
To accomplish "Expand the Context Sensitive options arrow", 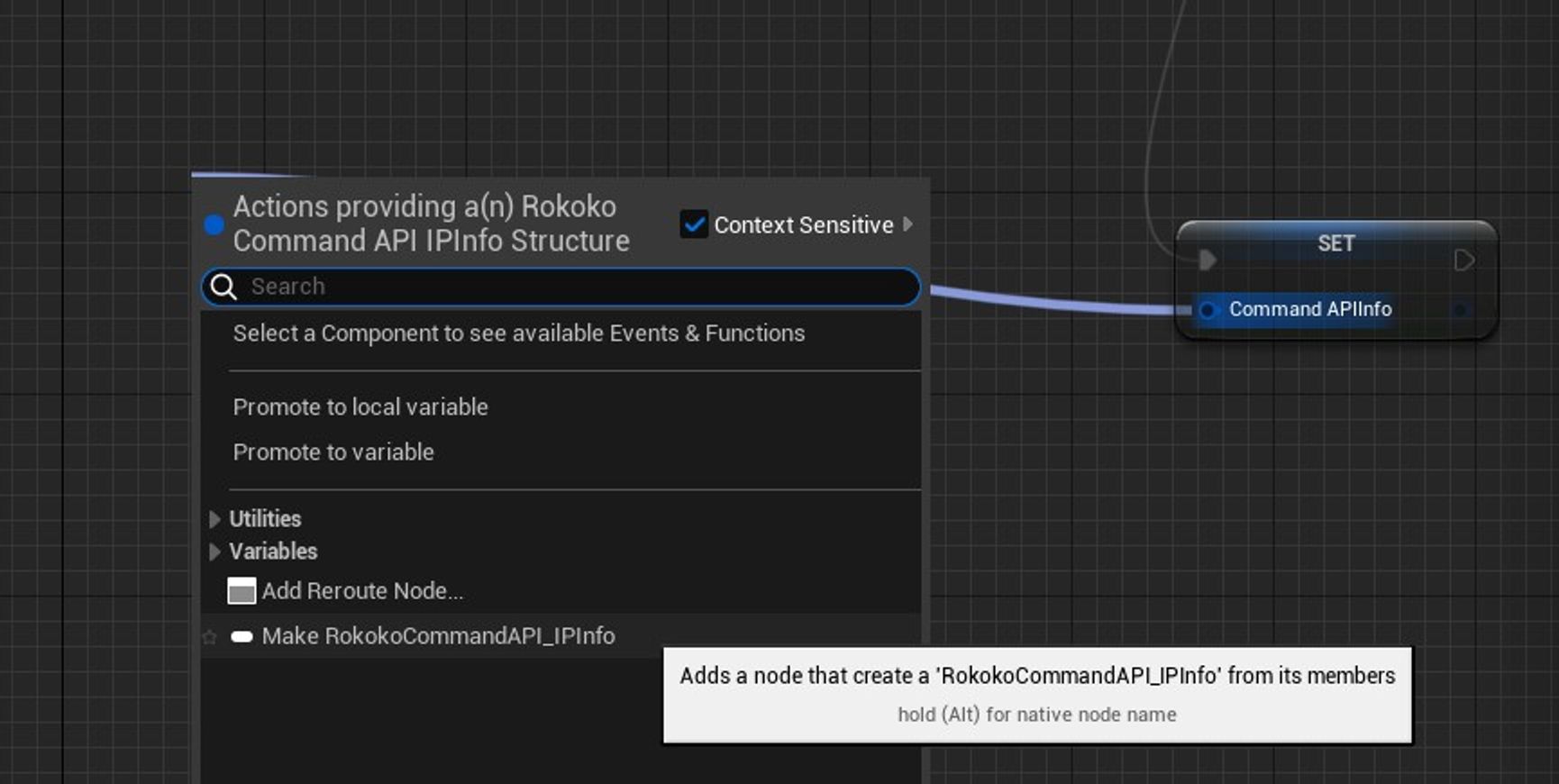I will pos(907,224).
